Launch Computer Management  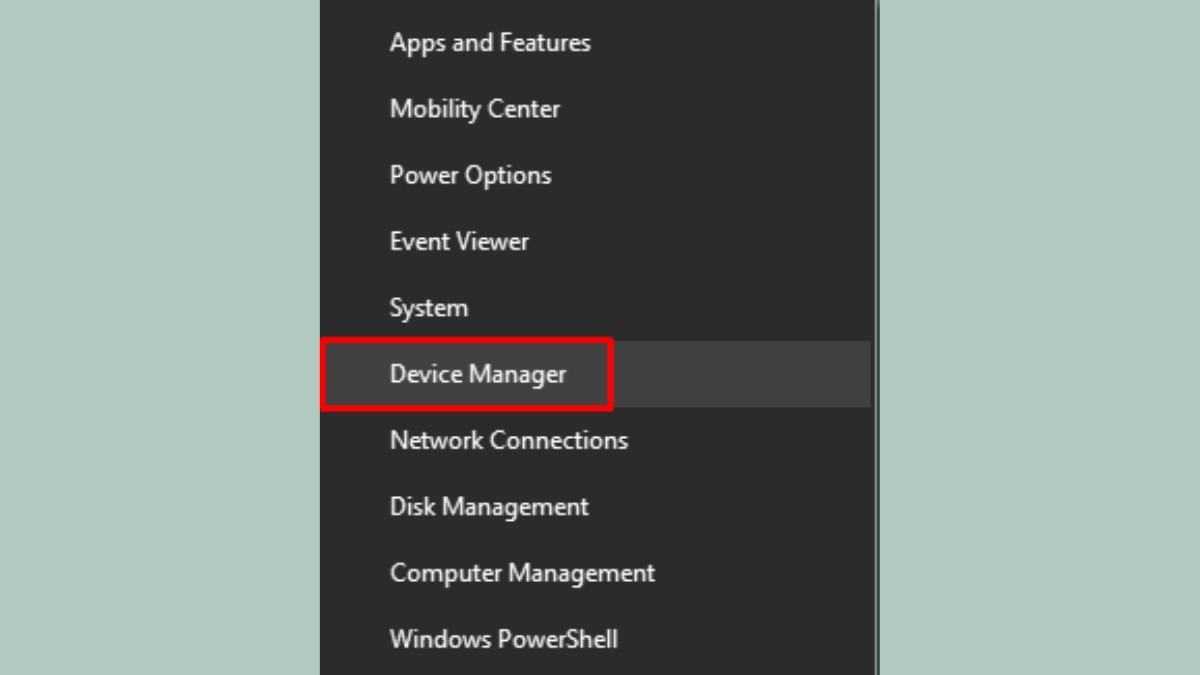pos(522,573)
